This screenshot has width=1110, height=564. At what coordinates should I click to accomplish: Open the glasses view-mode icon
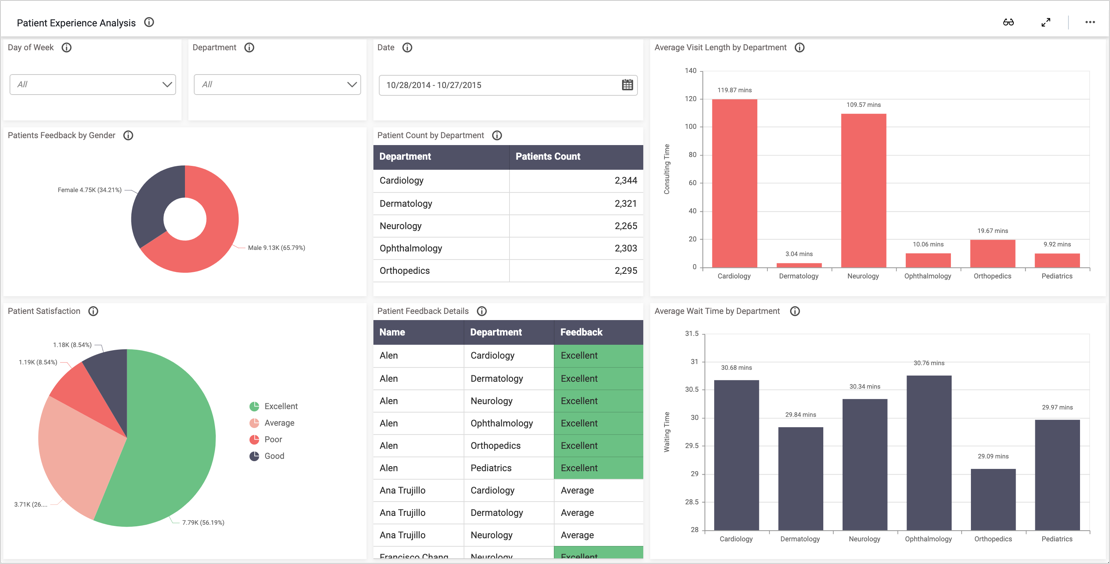pyautogui.click(x=1009, y=23)
